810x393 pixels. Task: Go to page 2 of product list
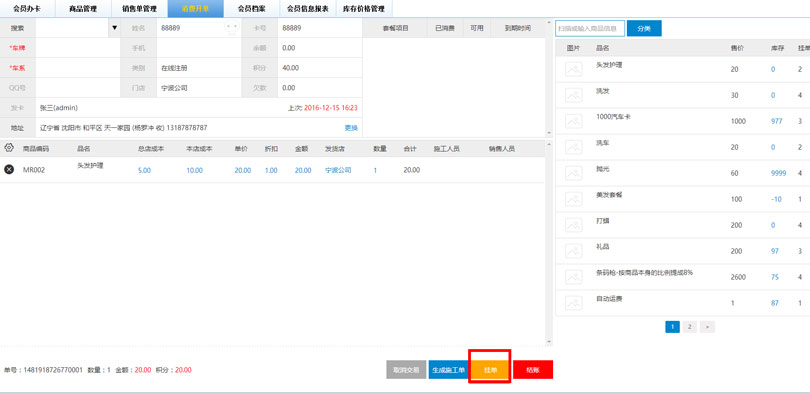689,326
